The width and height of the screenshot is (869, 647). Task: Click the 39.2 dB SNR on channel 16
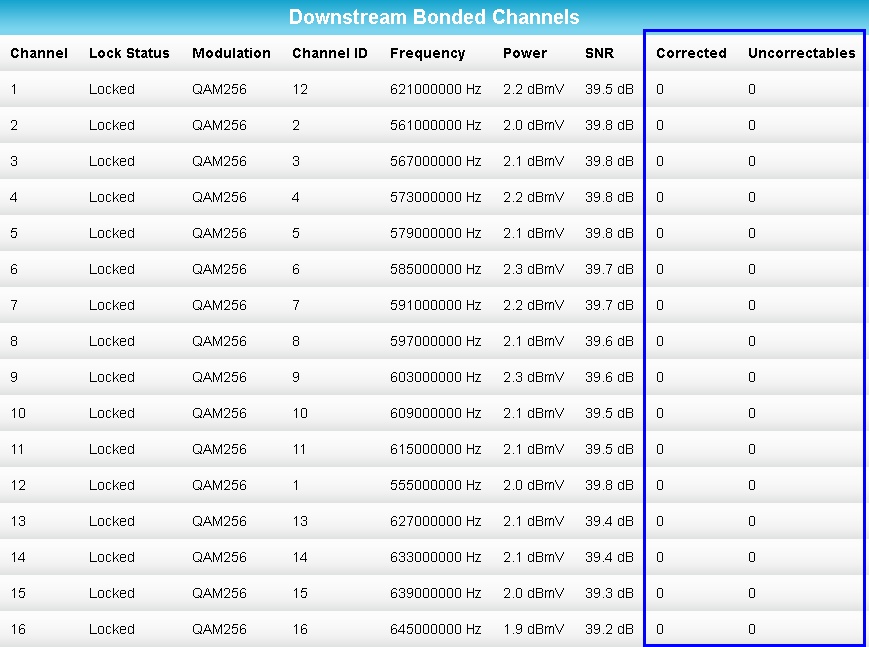(x=610, y=629)
